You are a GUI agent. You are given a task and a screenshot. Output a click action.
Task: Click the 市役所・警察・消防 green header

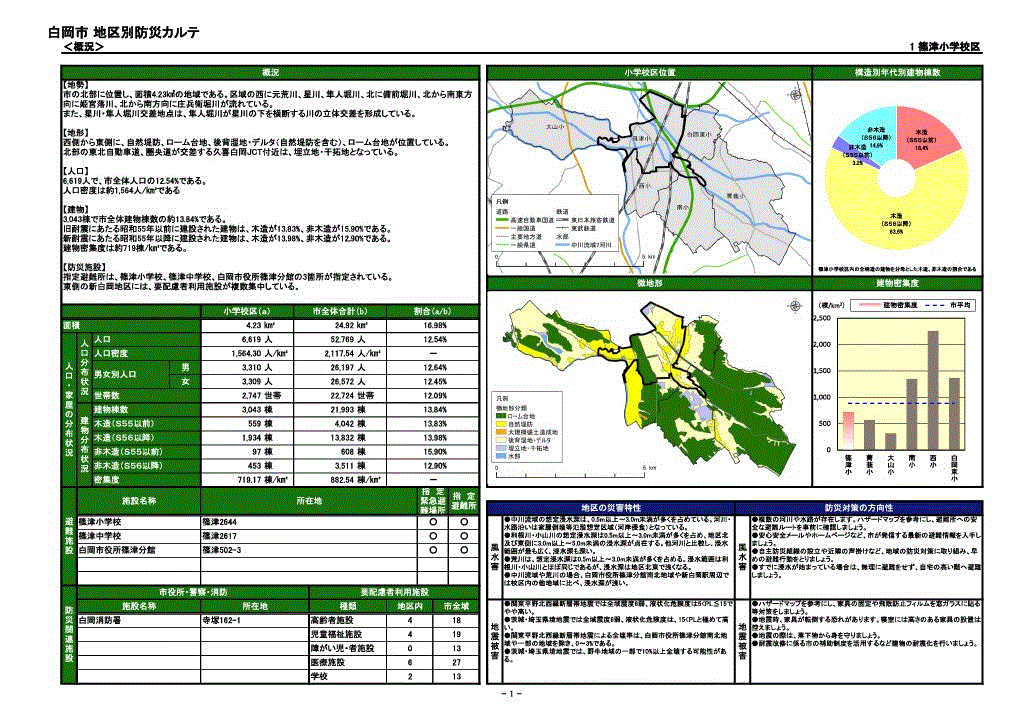click(193, 592)
